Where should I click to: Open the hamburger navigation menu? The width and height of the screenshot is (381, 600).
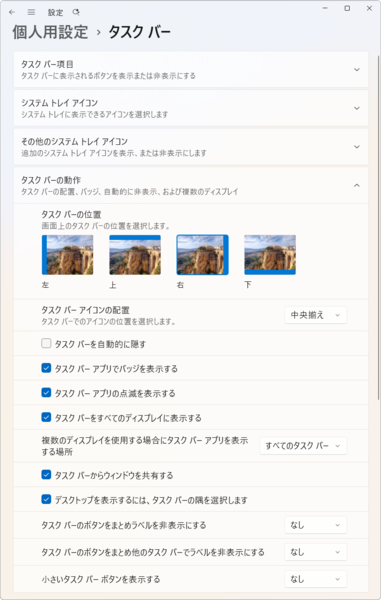pos(31,12)
